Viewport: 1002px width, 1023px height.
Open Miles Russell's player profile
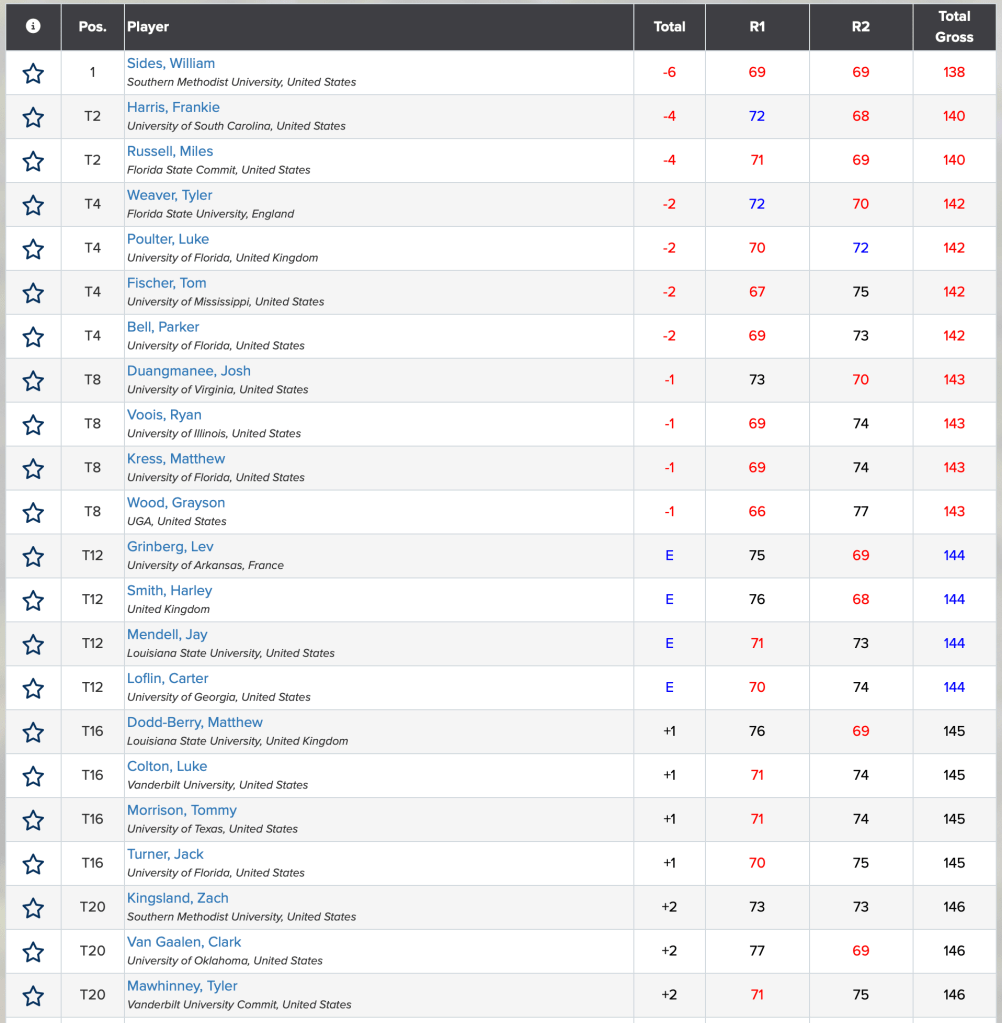pyautogui.click(x=170, y=151)
